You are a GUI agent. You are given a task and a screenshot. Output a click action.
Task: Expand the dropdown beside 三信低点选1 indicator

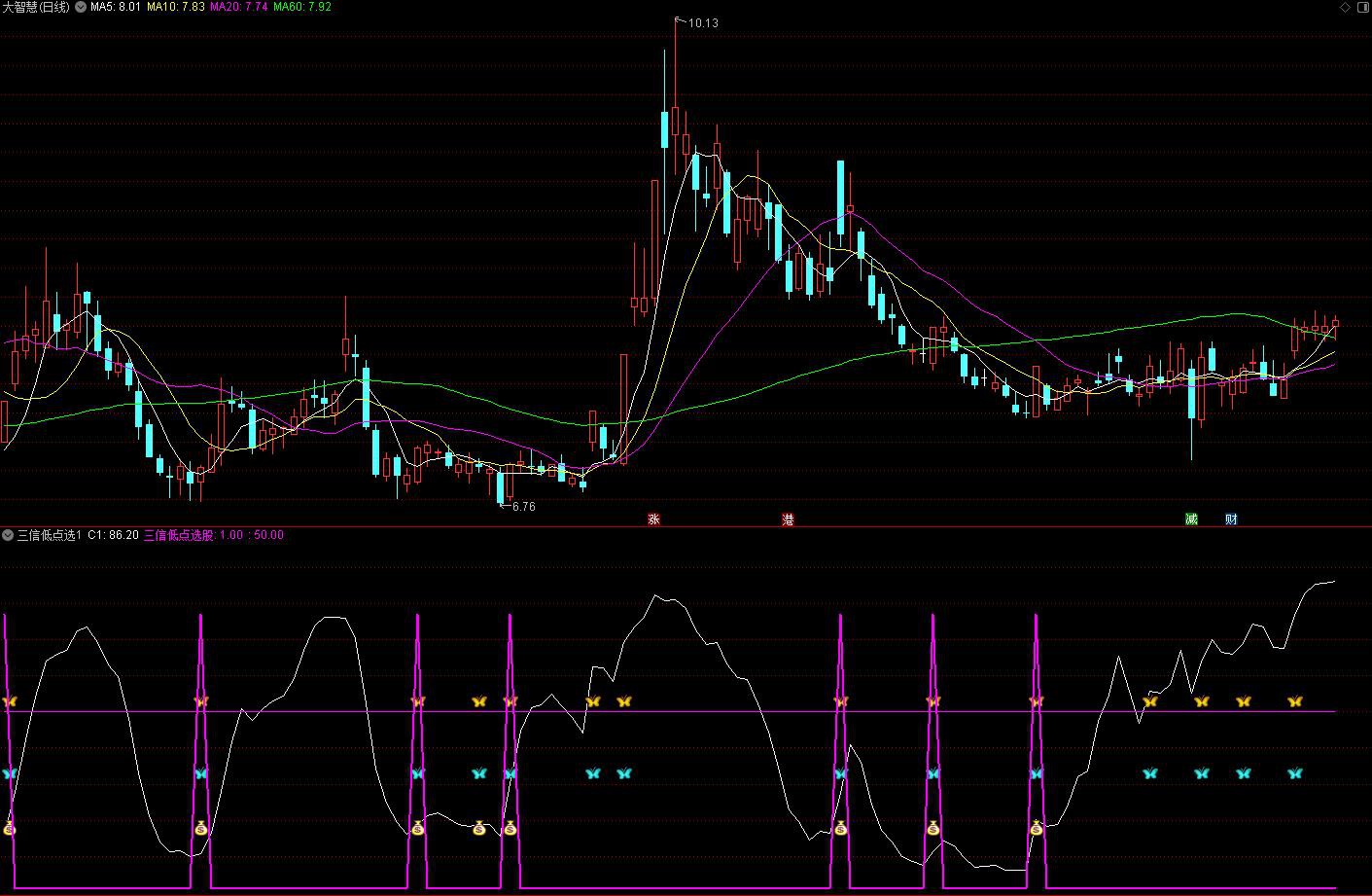(8, 535)
